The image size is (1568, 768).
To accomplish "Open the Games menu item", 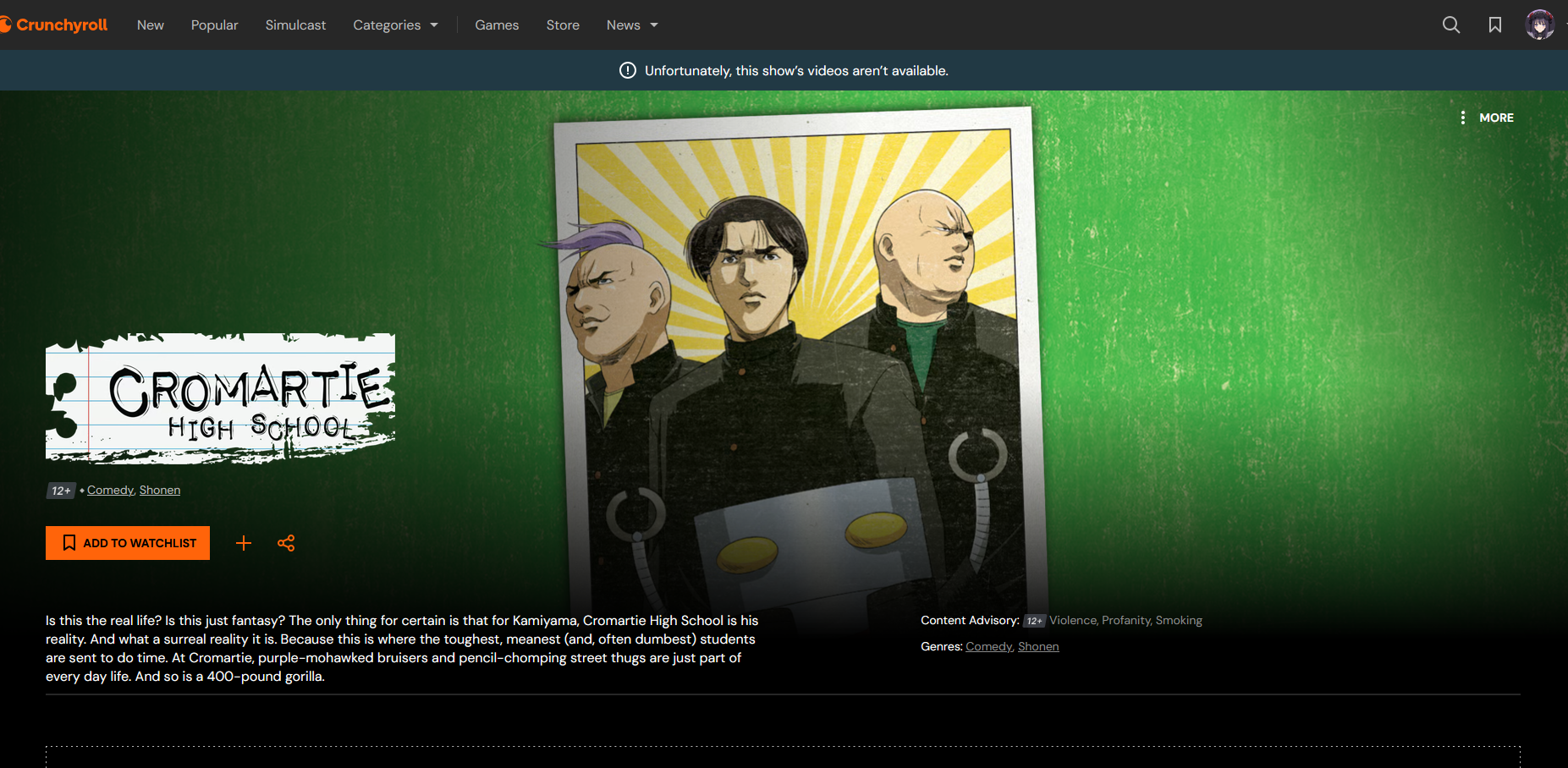I will pyautogui.click(x=497, y=25).
